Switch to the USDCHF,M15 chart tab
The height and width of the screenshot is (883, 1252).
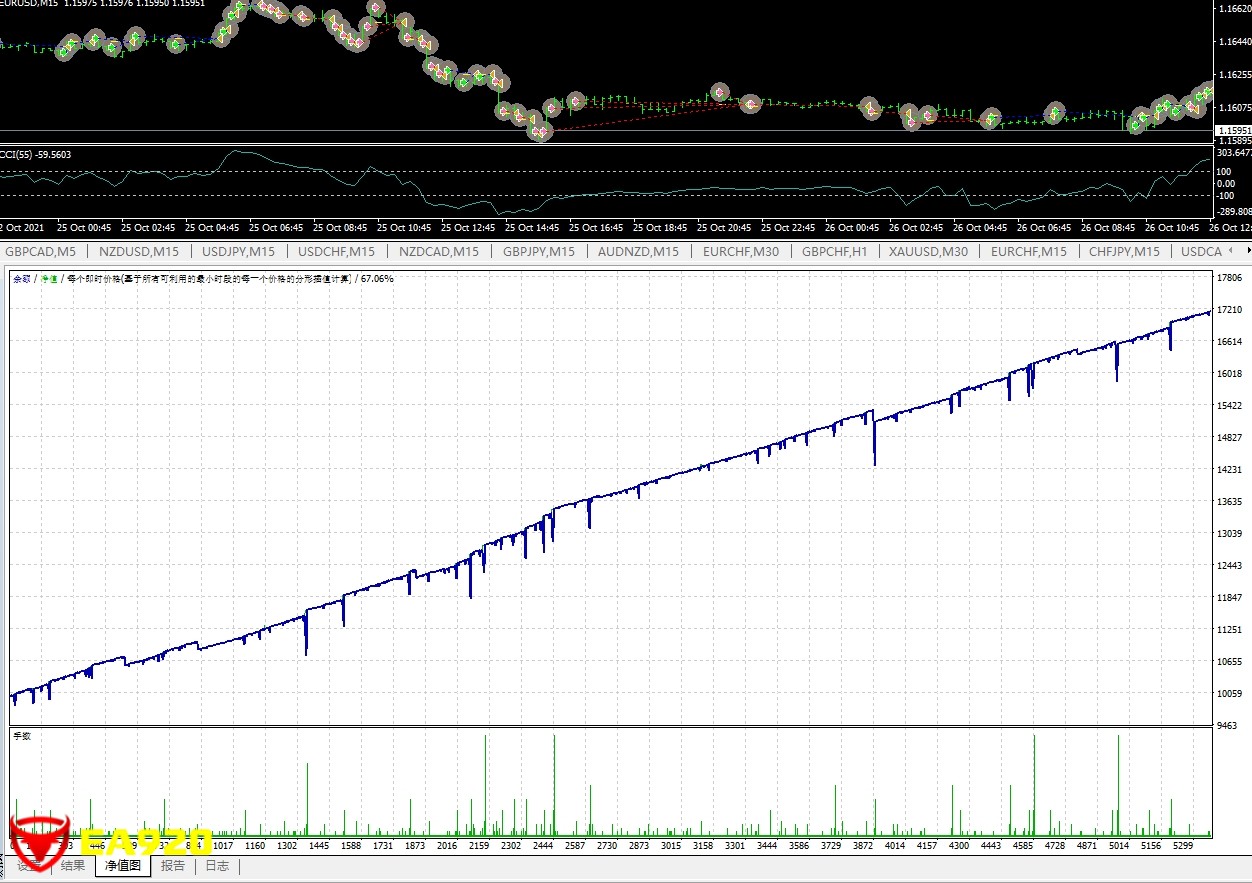337,252
